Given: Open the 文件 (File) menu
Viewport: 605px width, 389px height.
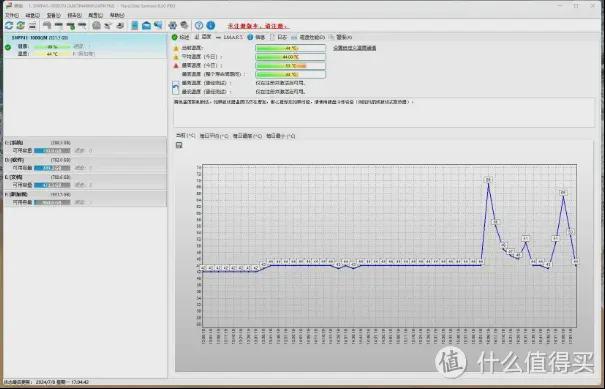Looking at the screenshot, I should pos(12,15).
